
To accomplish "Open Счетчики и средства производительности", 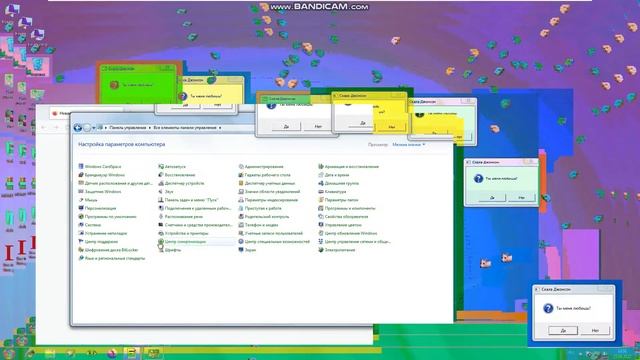I will [x=195, y=225].
